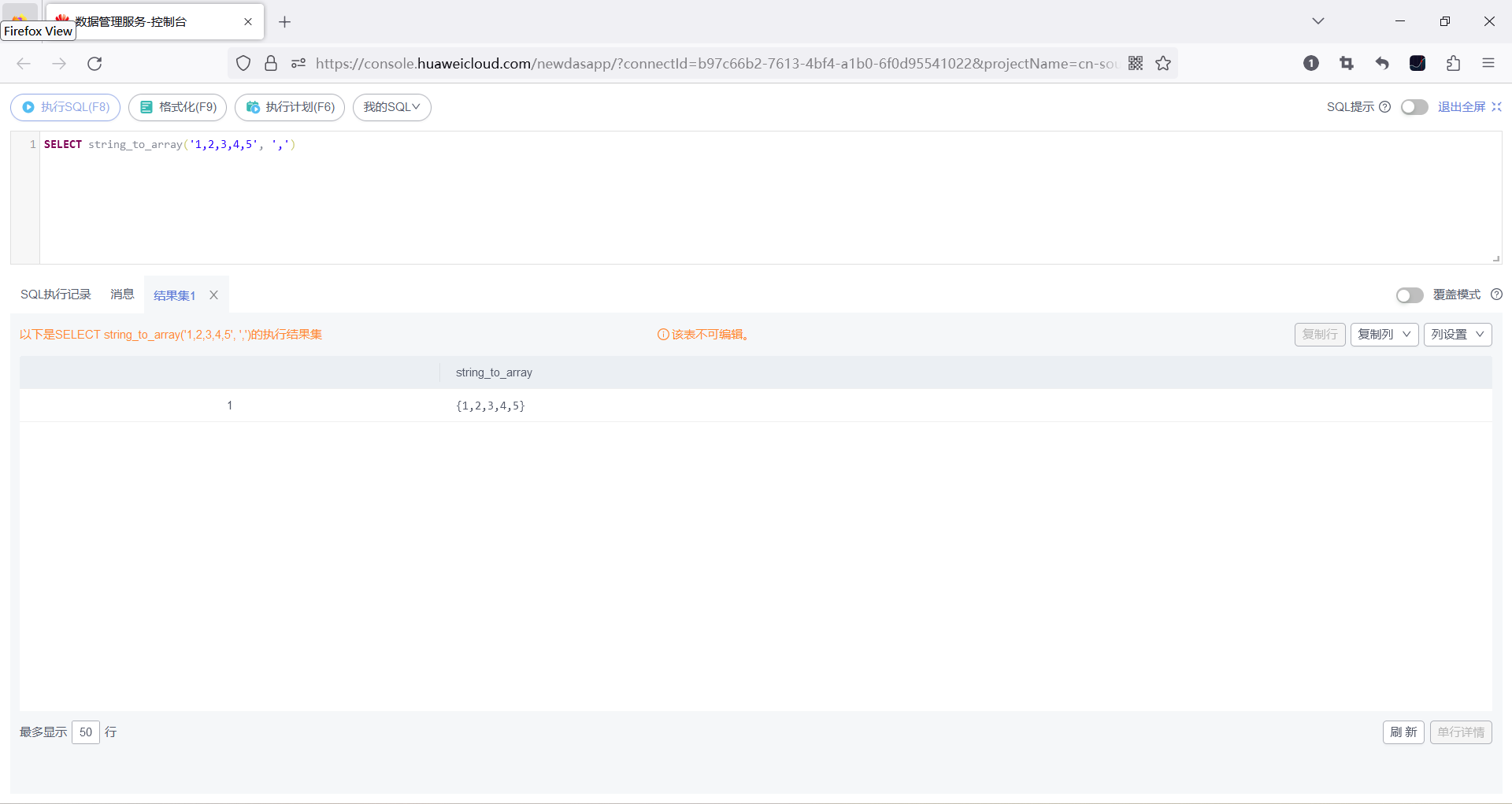Image resolution: width=1512 pixels, height=804 pixels.
Task: Click the QR code icon in address bar
Action: pos(1136,64)
